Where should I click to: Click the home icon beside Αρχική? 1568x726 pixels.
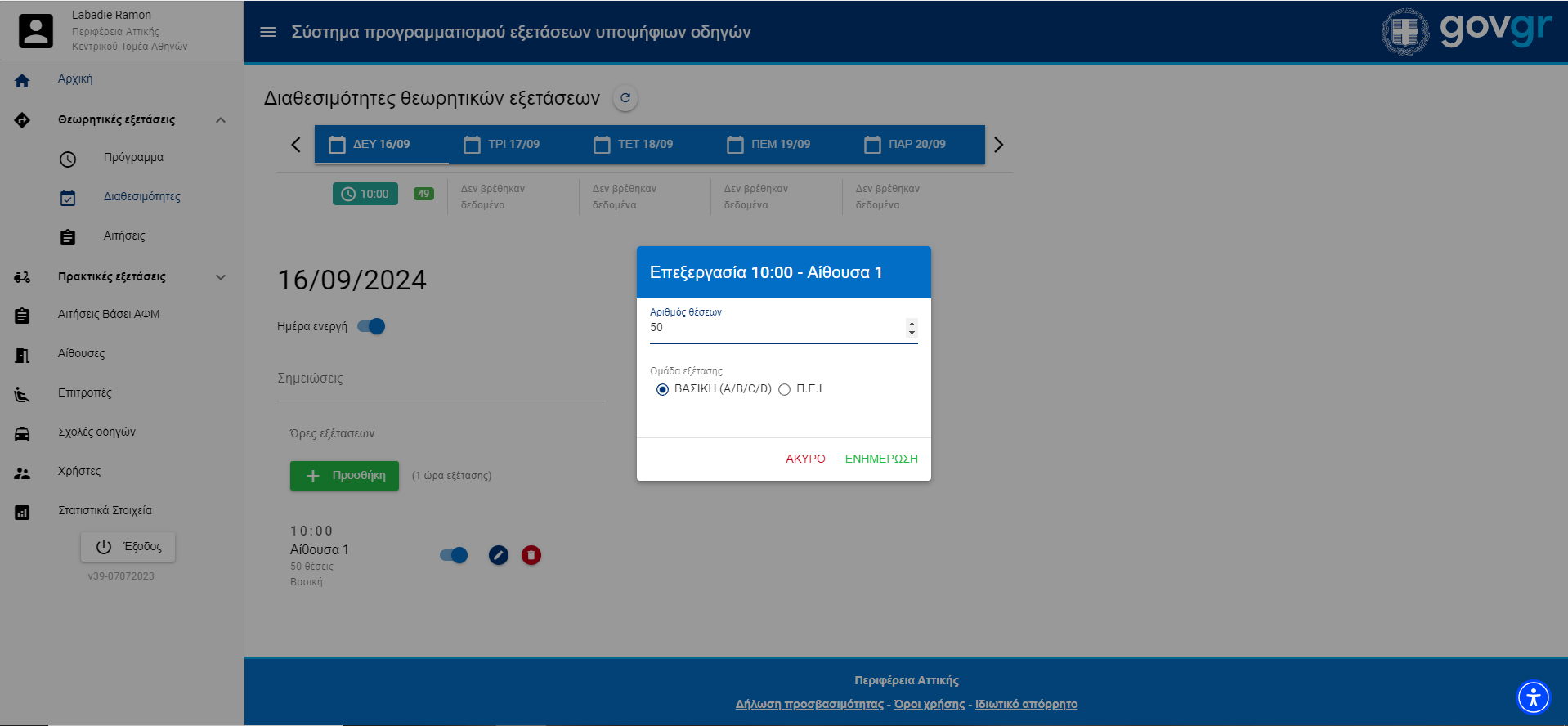22,80
